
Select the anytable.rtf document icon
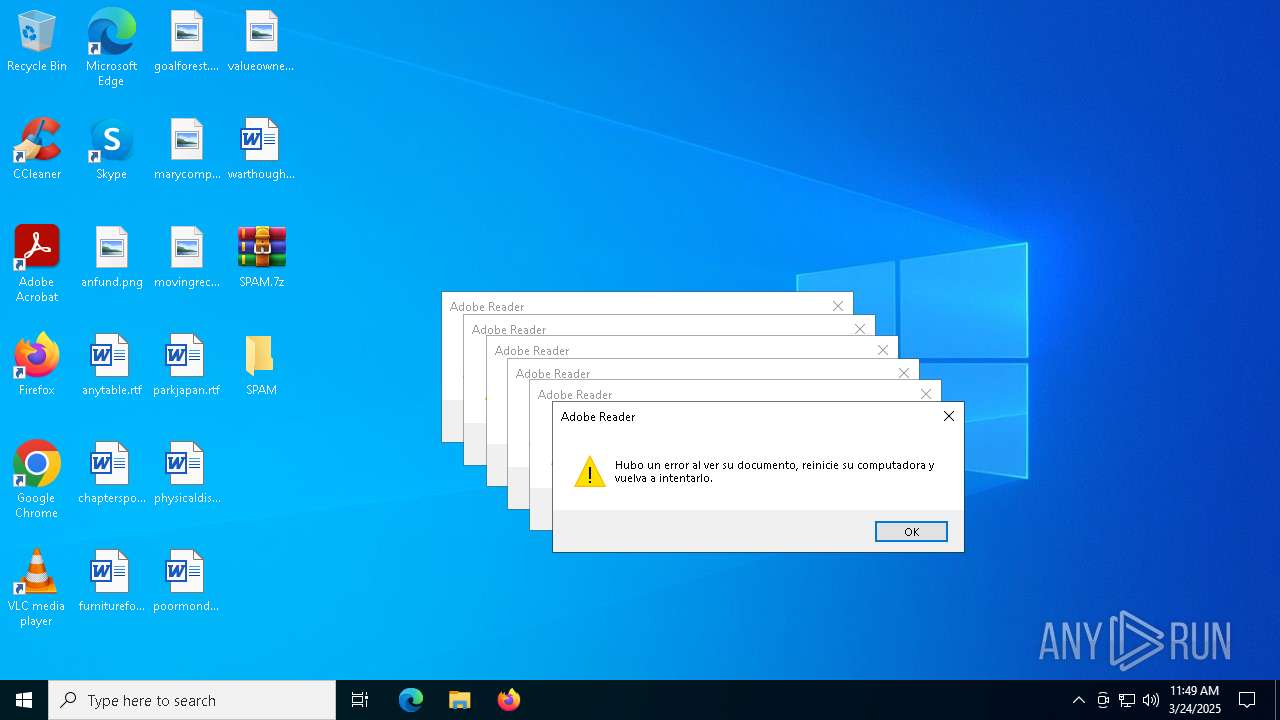click(x=111, y=366)
